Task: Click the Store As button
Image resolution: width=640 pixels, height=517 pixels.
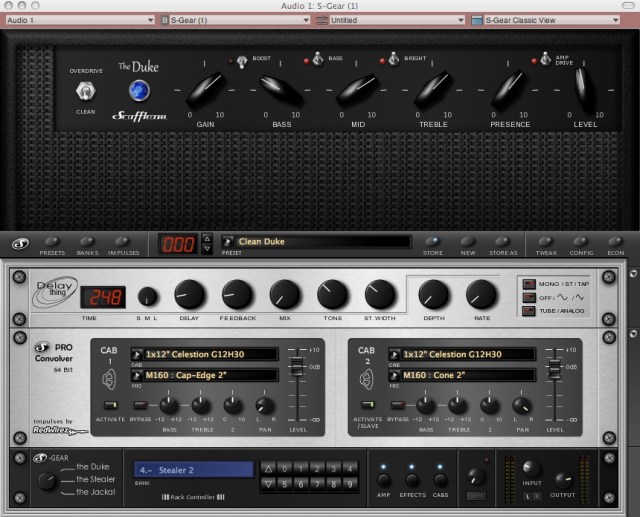Action: [x=503, y=242]
